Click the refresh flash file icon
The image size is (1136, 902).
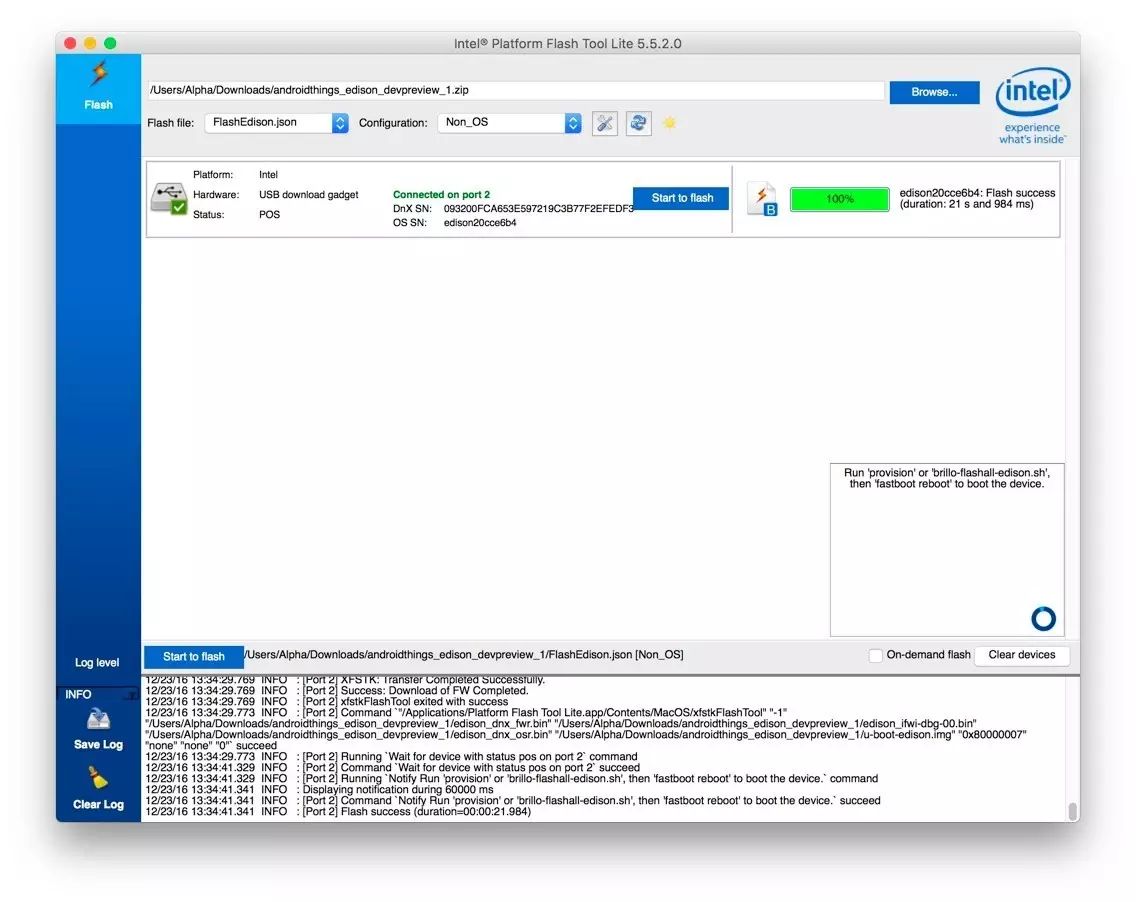tap(638, 123)
